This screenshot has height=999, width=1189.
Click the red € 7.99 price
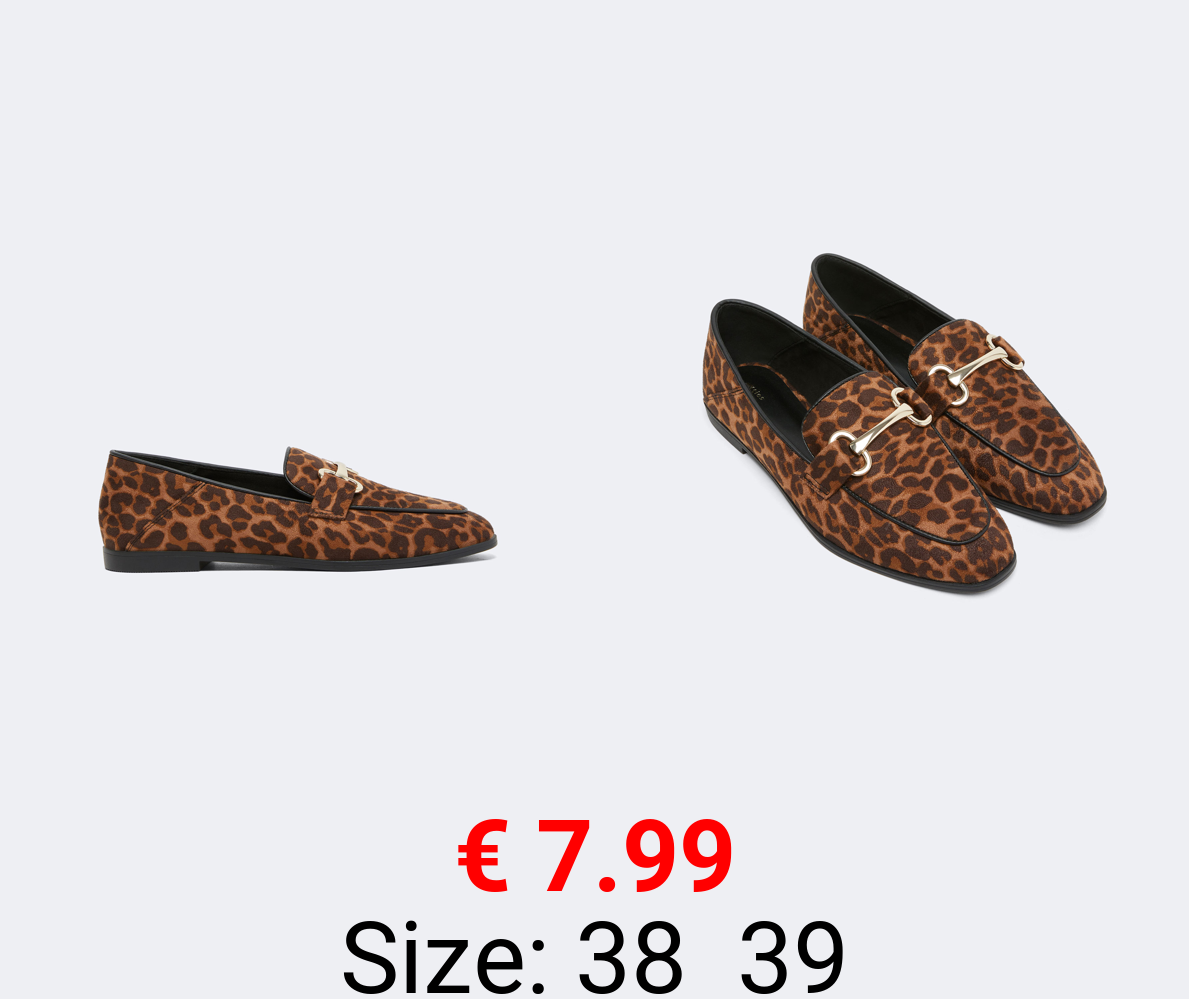coord(595,856)
